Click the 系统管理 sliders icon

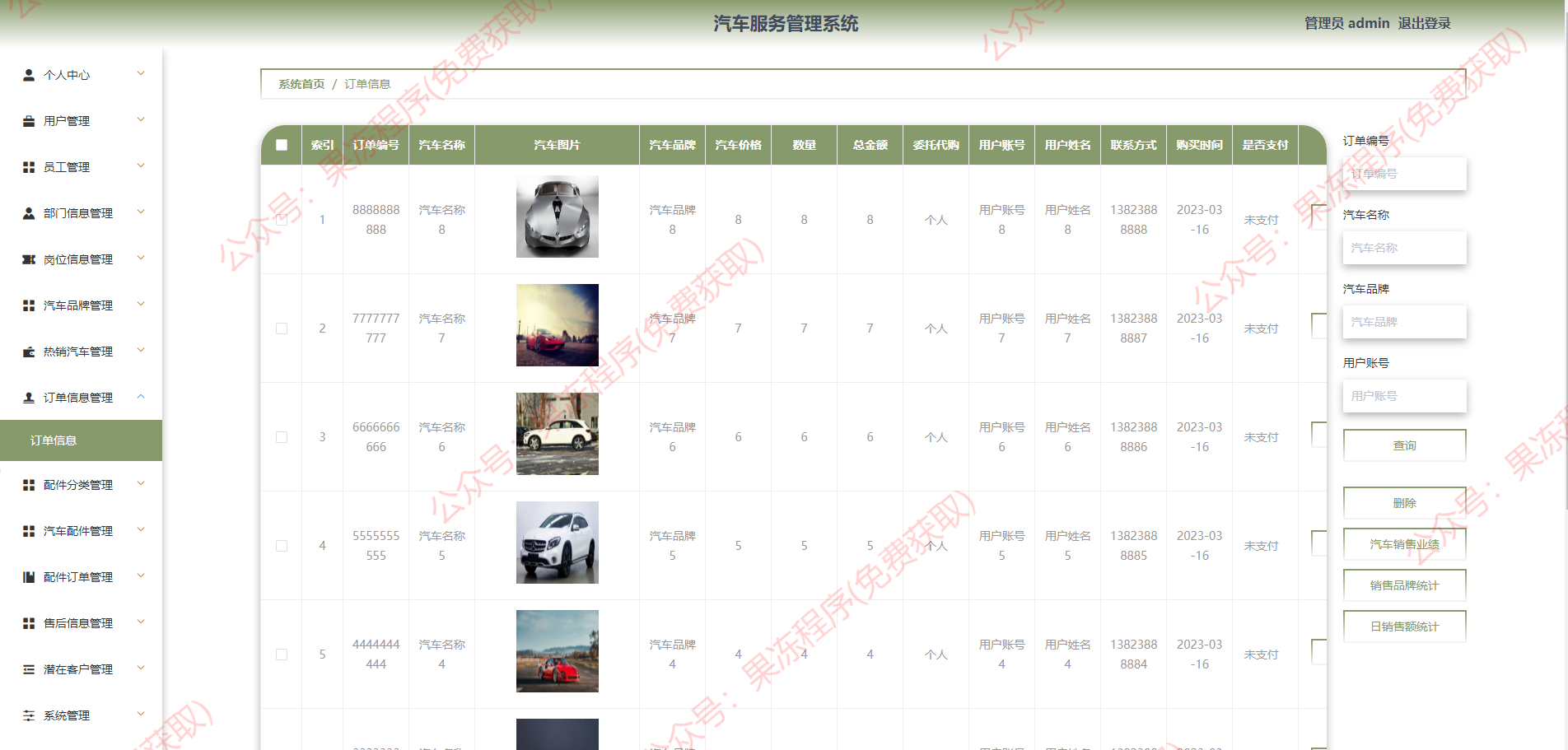pos(29,715)
